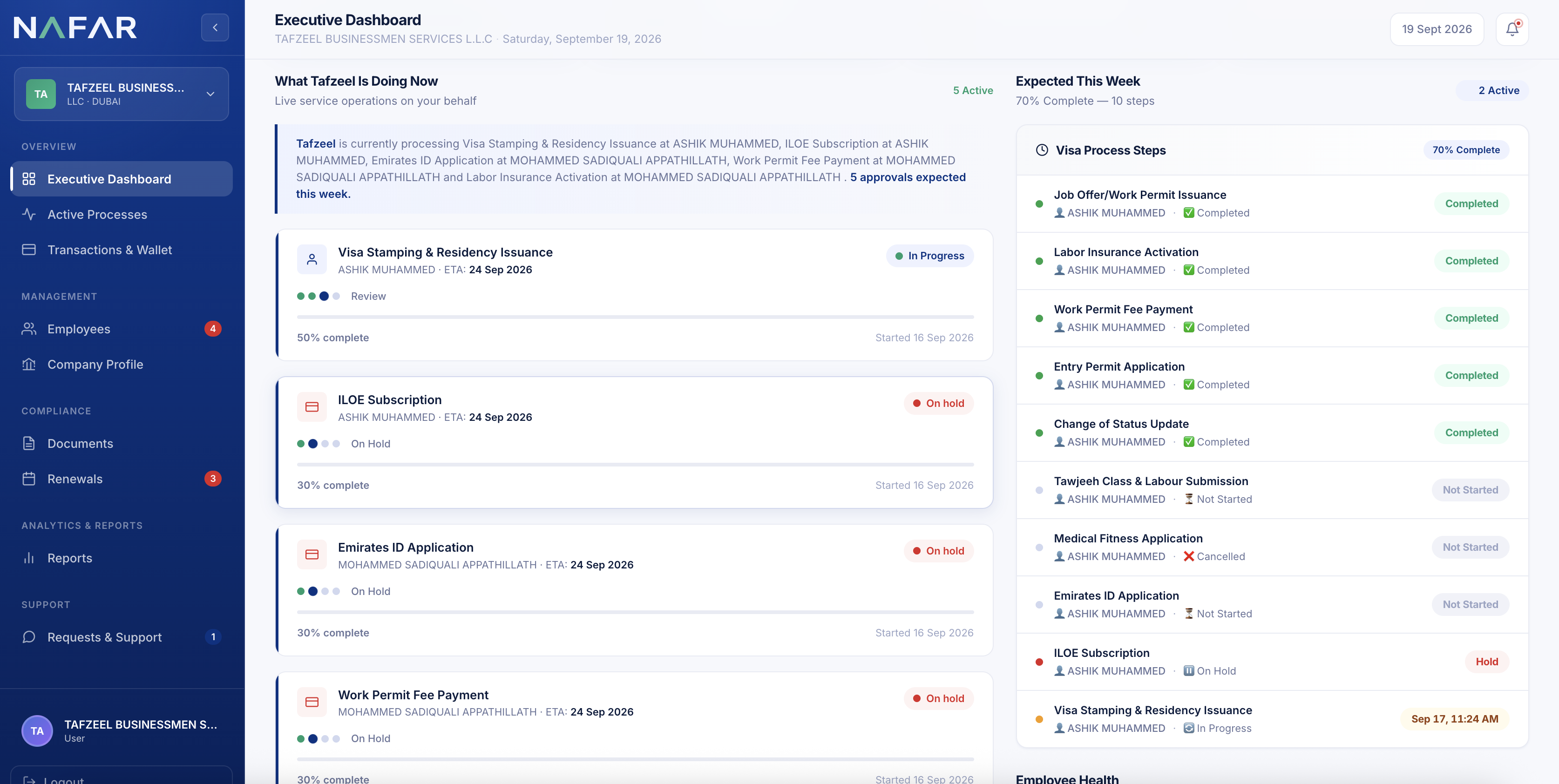Click On hold badge on Emirates ID Application card
Viewport: 1559px width, 784px height.
coord(939,551)
